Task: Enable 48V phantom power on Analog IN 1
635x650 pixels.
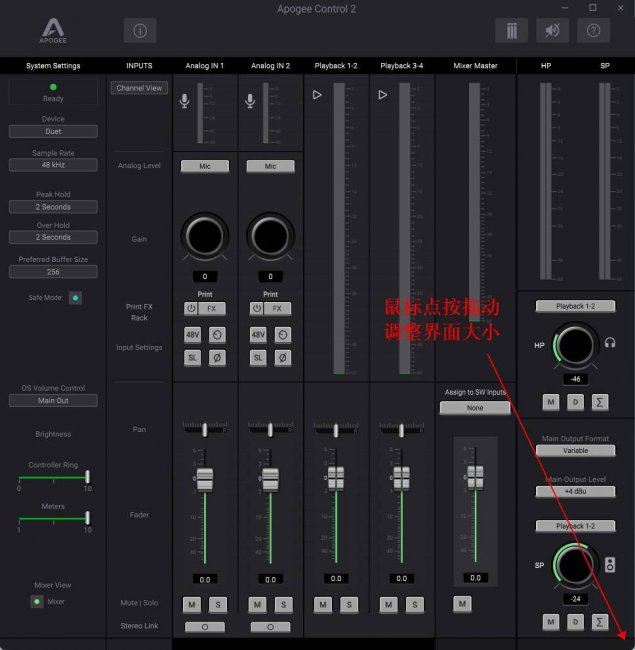Action: [x=192, y=335]
